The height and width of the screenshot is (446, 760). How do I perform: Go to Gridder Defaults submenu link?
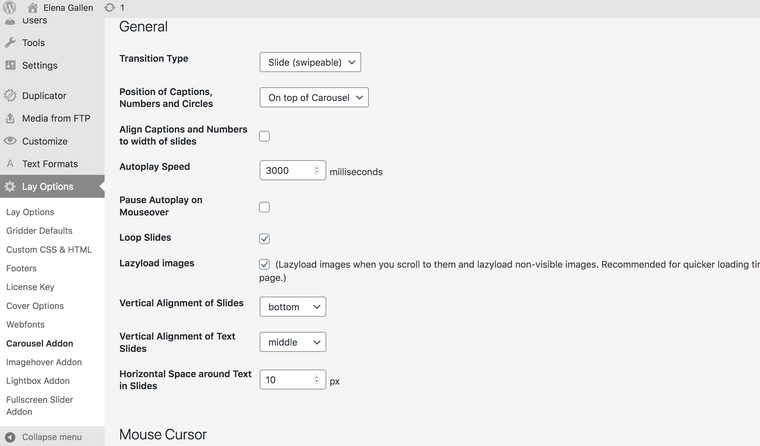39,231
